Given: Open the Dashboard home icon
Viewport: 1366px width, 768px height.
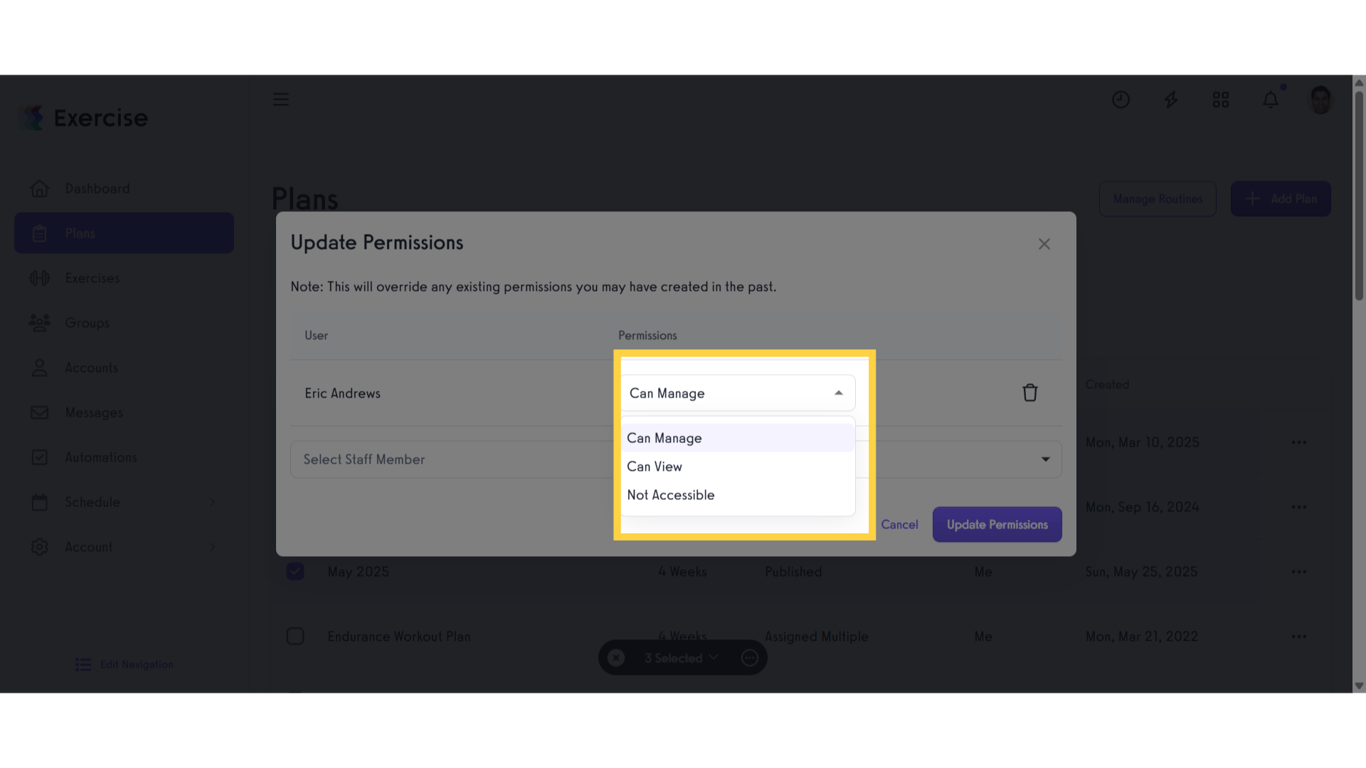Looking at the screenshot, I should click(39, 188).
